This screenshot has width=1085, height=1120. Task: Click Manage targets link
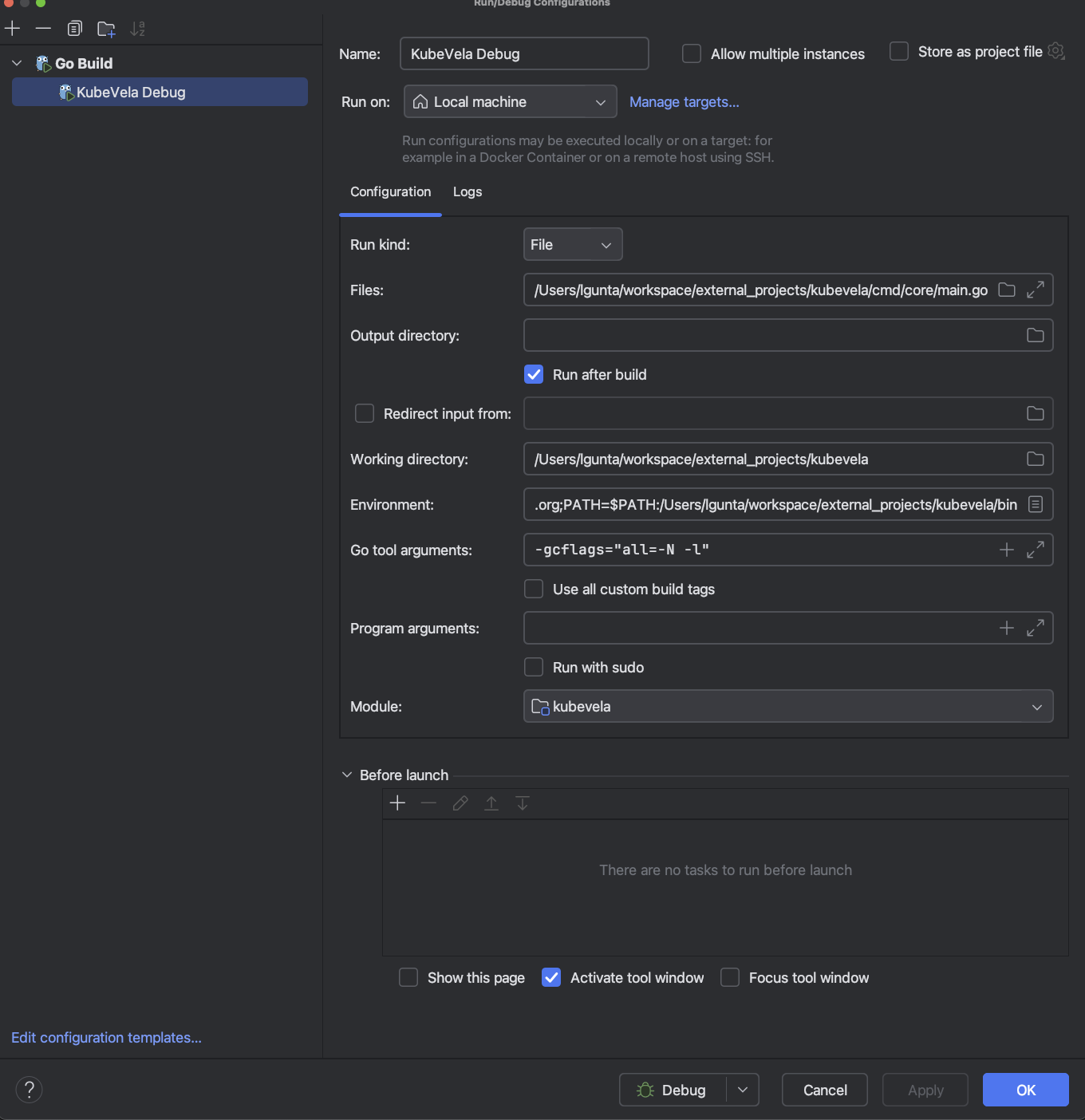click(684, 102)
